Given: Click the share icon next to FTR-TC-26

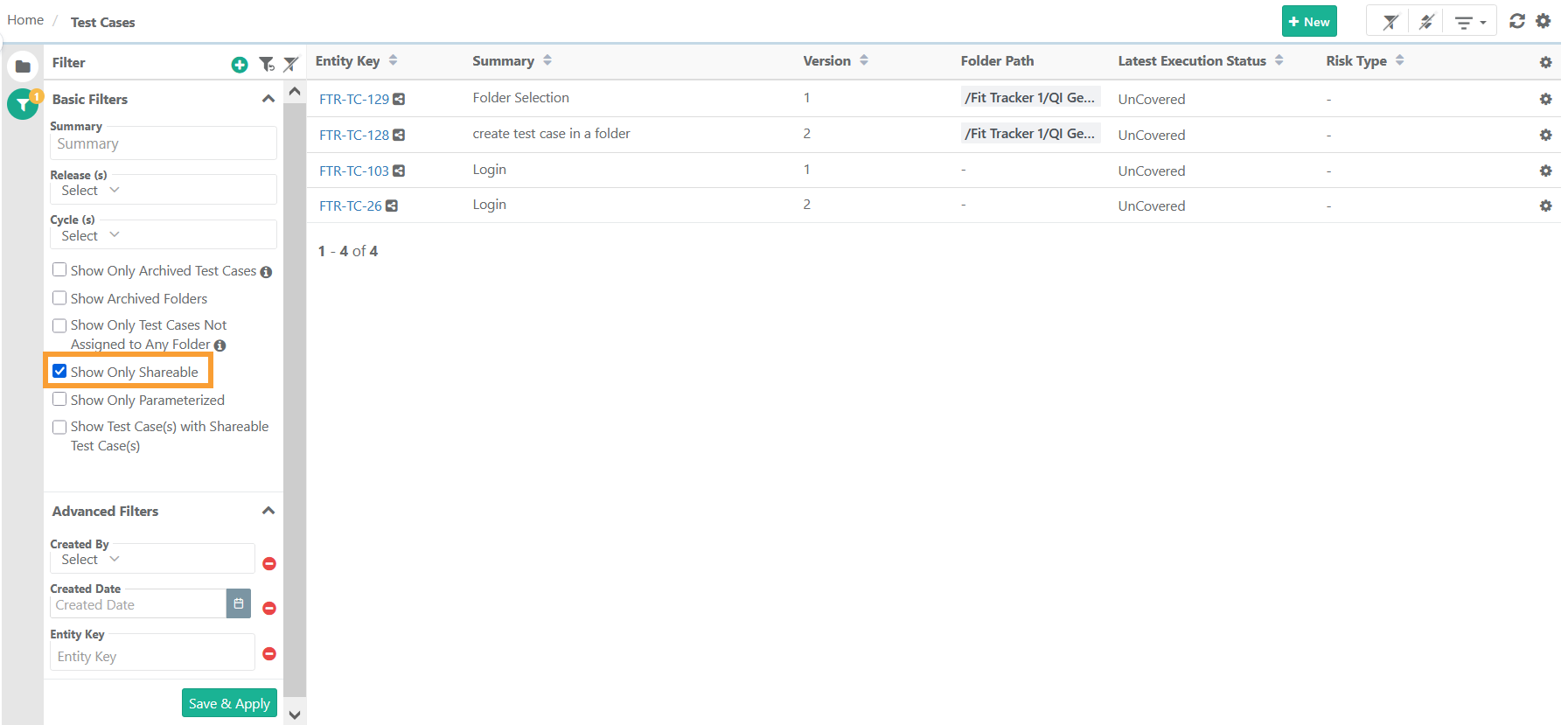Looking at the screenshot, I should click(392, 206).
